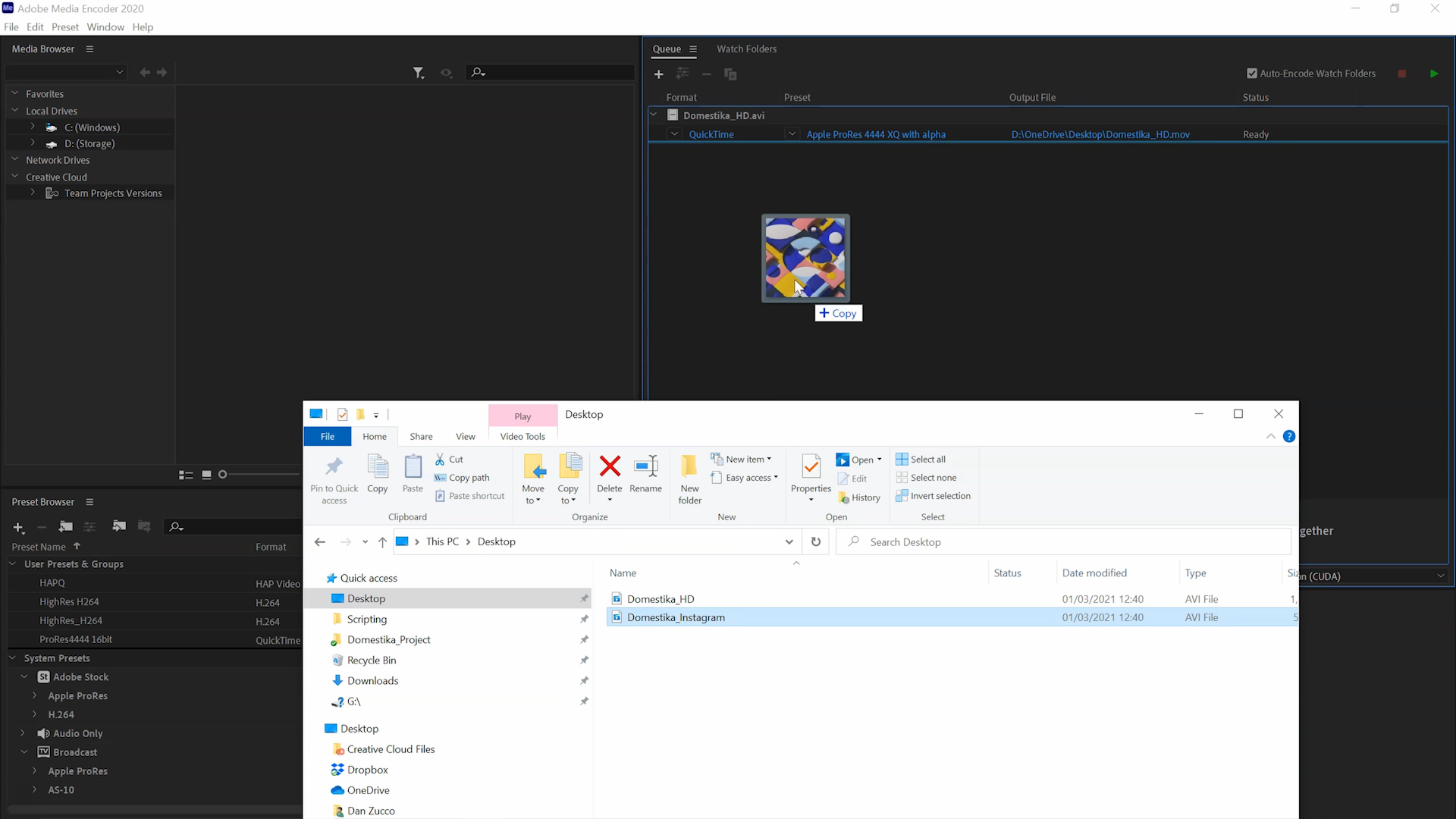
Task: Click the Create new preset plus icon
Action: point(18,527)
